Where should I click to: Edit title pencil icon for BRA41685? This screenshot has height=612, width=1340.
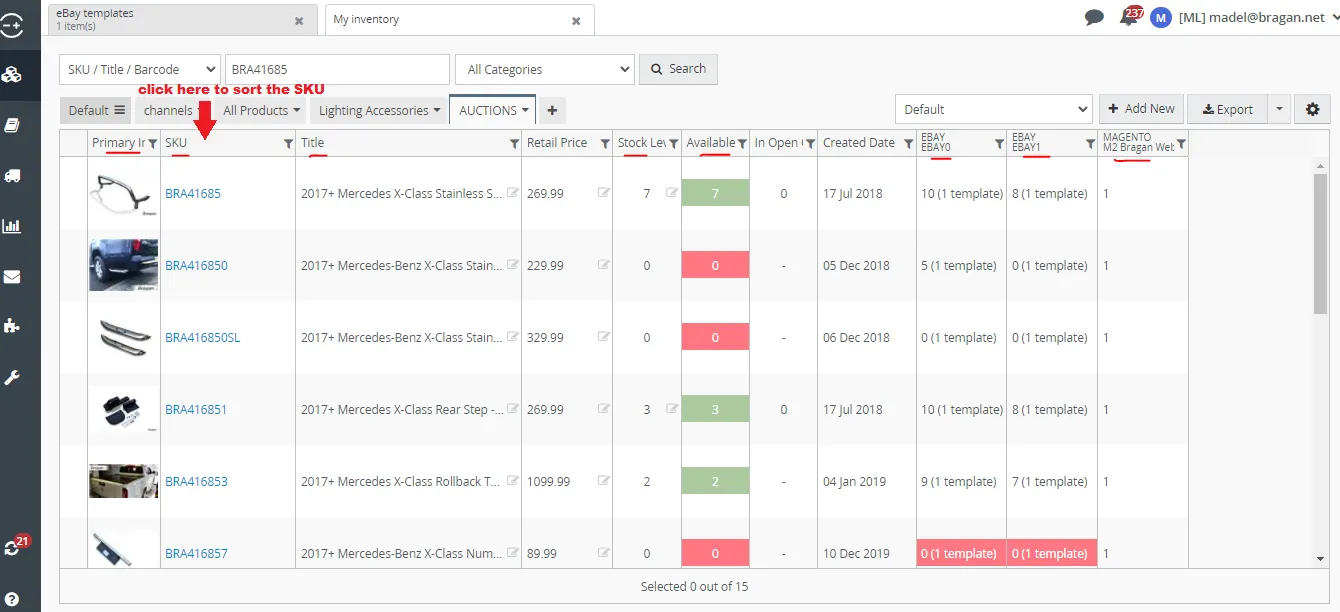(x=513, y=193)
